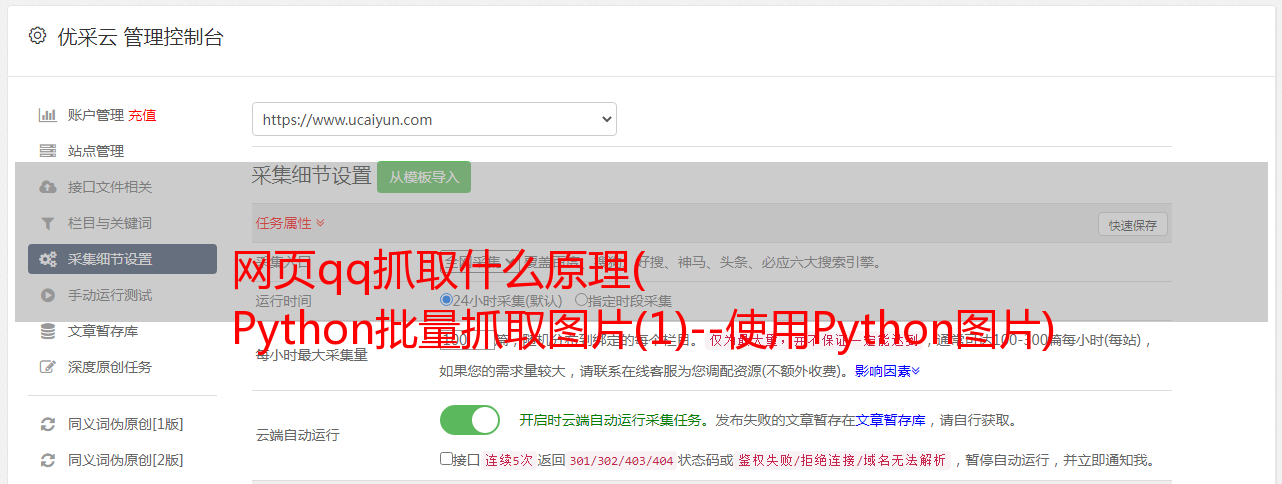Expand the 影响因素 link
The image size is (1282, 484).
click(x=887, y=371)
